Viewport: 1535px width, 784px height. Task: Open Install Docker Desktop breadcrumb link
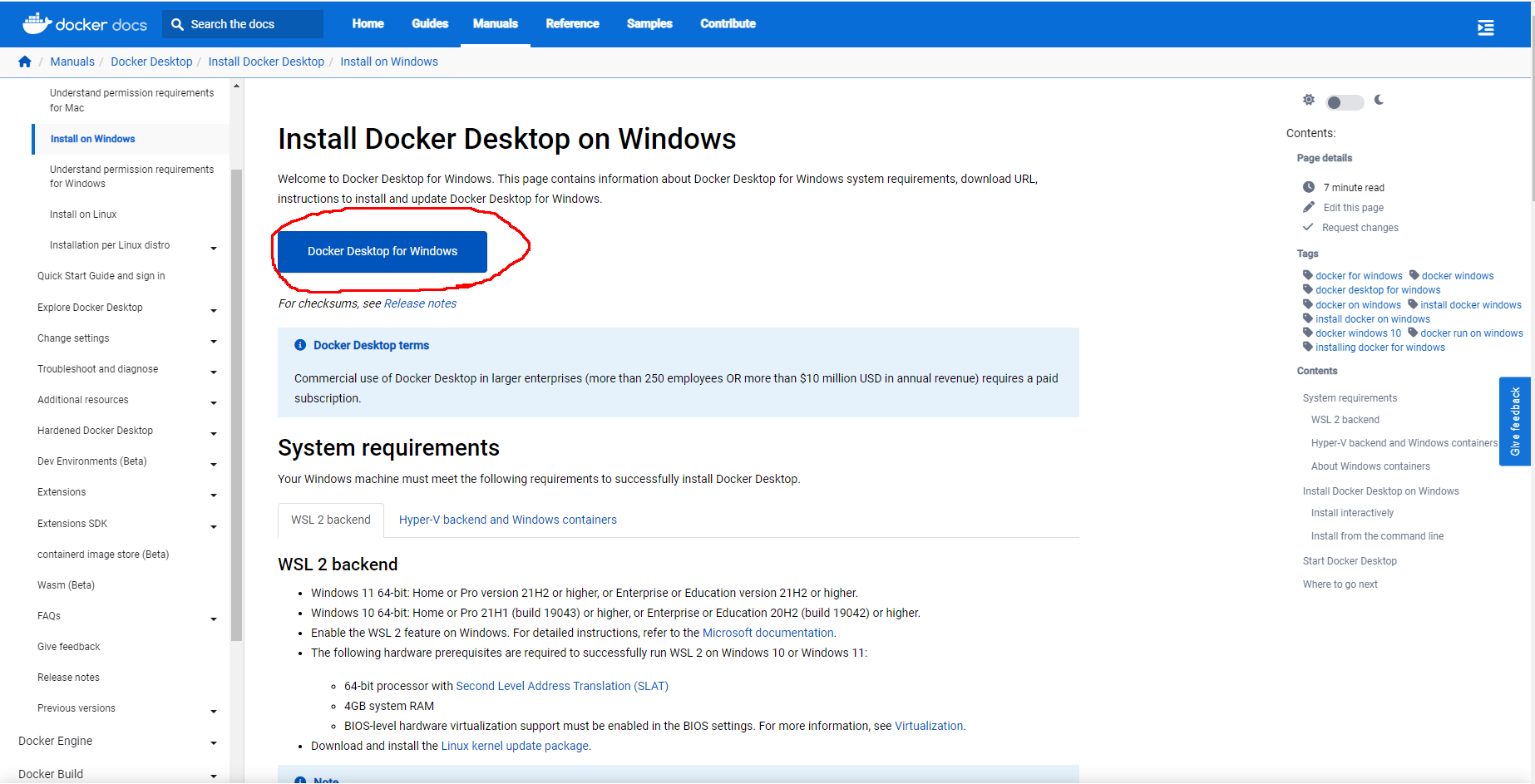pos(266,62)
